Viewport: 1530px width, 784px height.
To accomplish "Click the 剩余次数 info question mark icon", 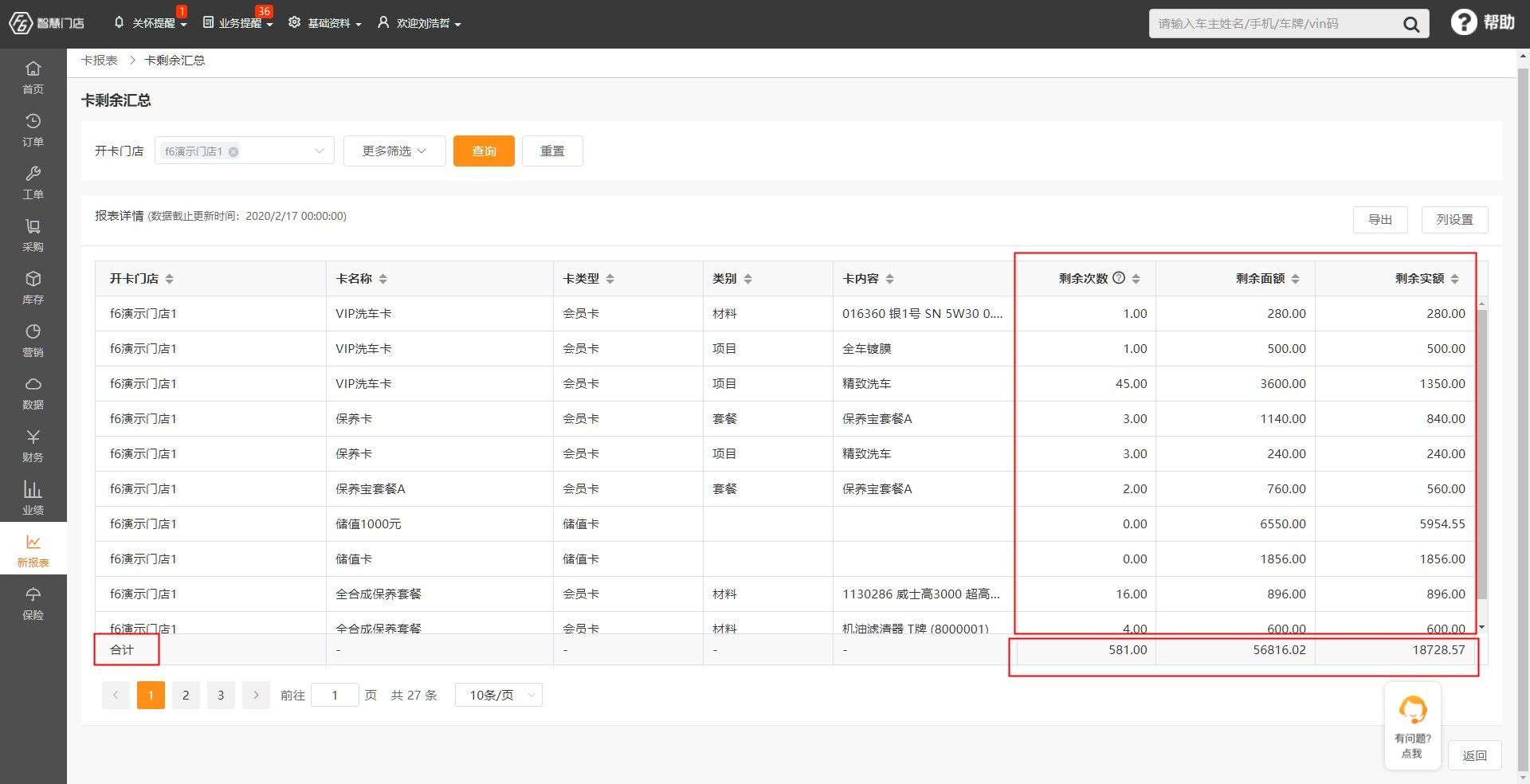I will 1119,278.
